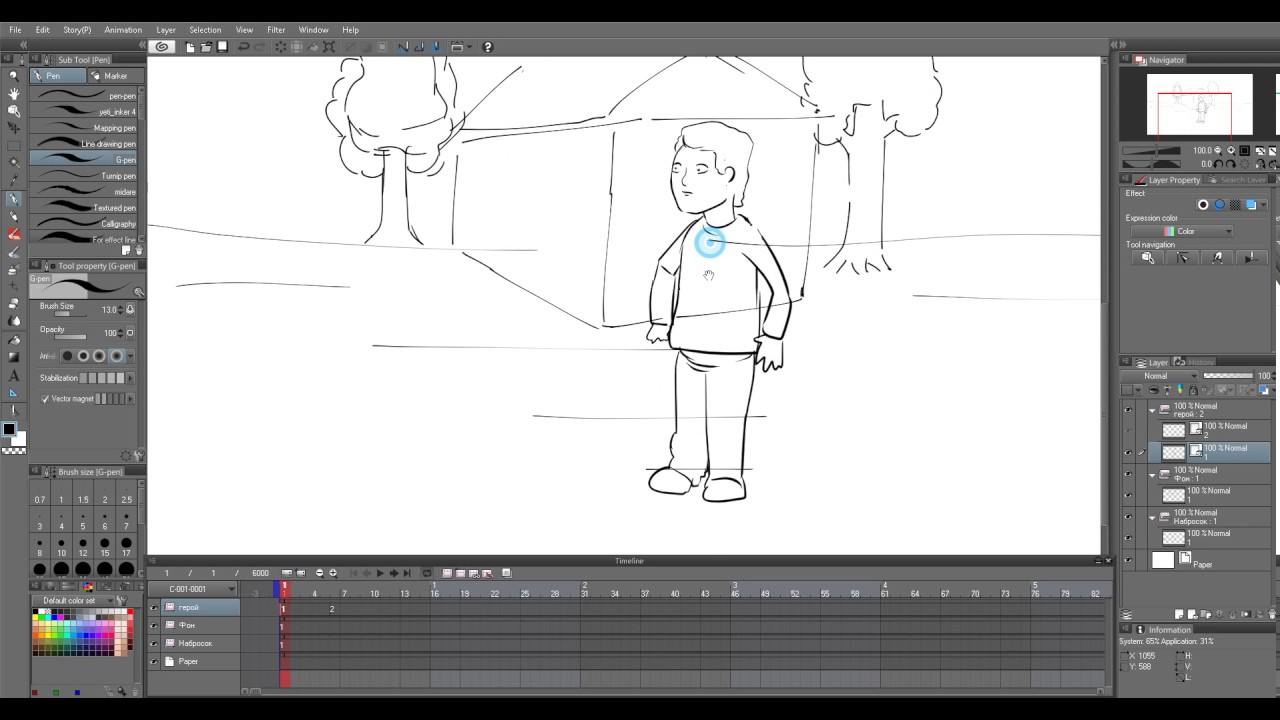
Task: Delete sub tool via trash icon
Action: [139, 251]
